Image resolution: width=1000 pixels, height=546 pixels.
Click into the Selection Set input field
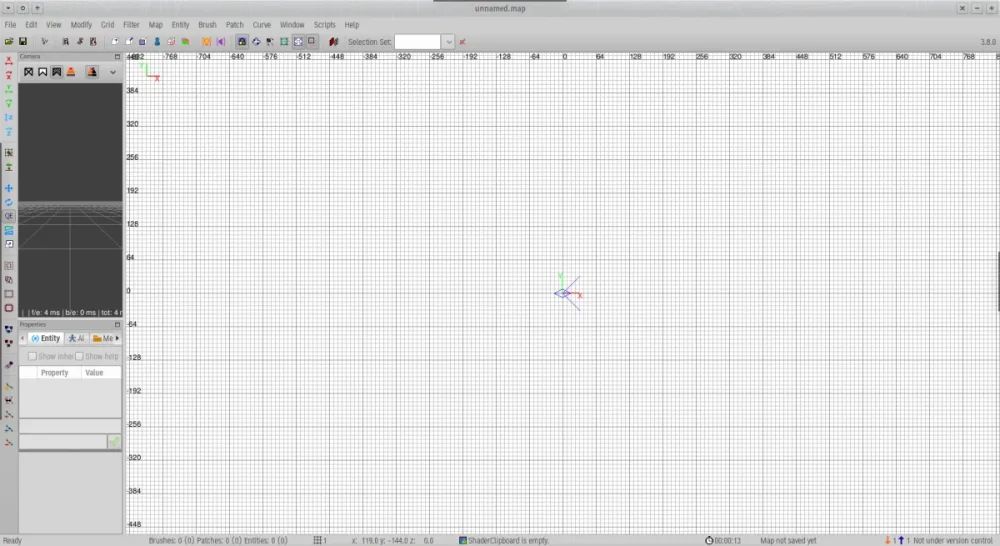(x=418, y=42)
